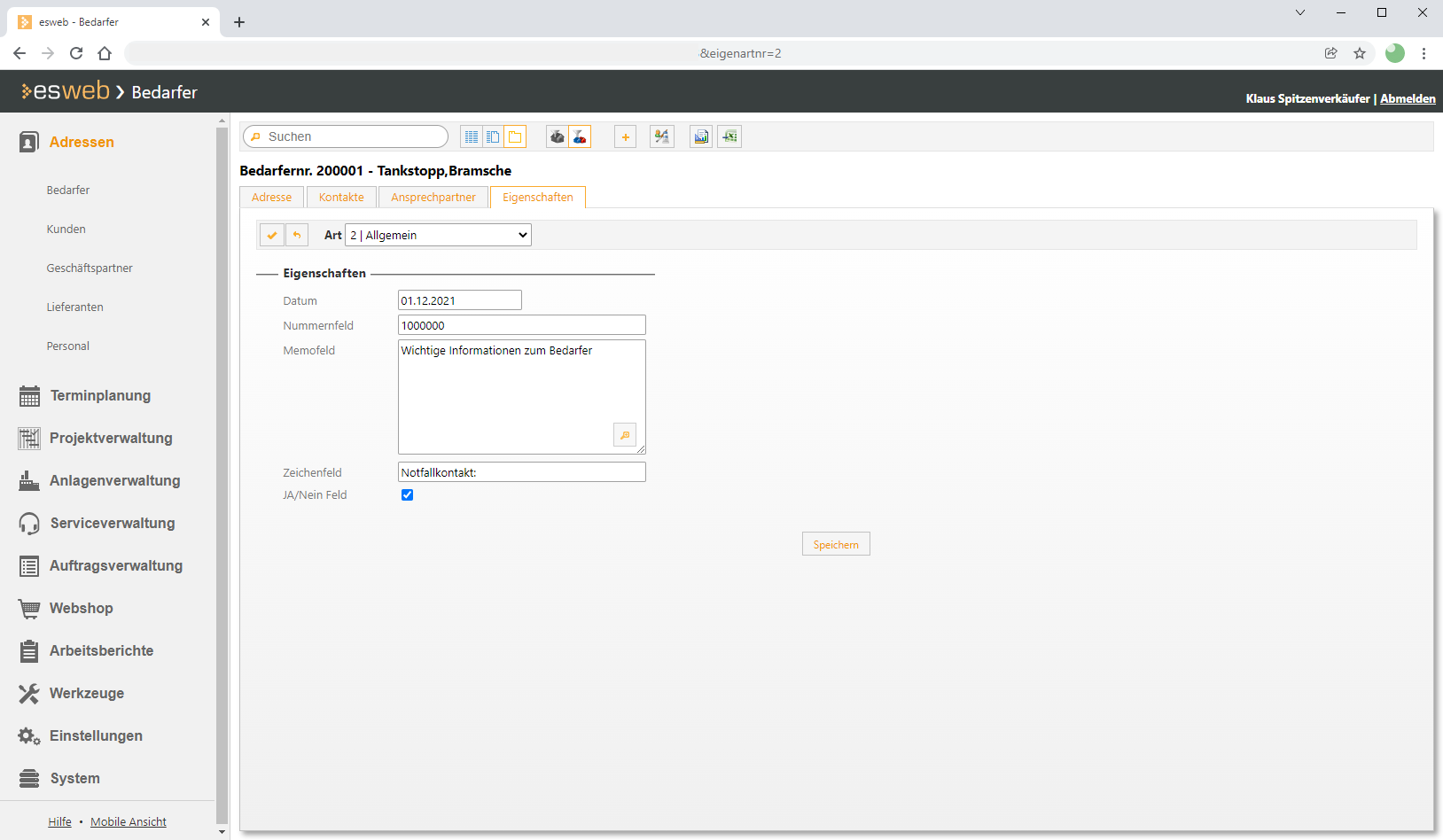The width and height of the screenshot is (1443, 840).
Task: Add a new Bedarfer with plus icon
Action: point(626,136)
